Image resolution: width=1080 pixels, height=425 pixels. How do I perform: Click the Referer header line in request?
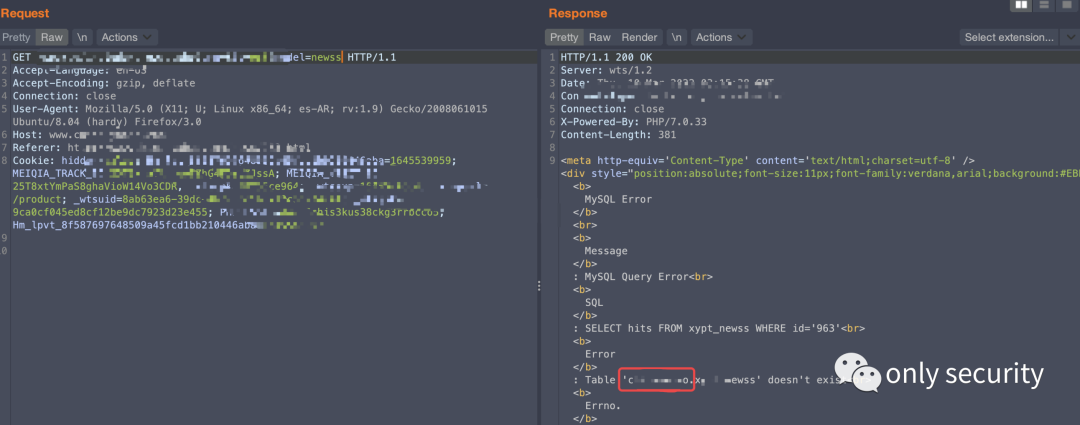162,147
